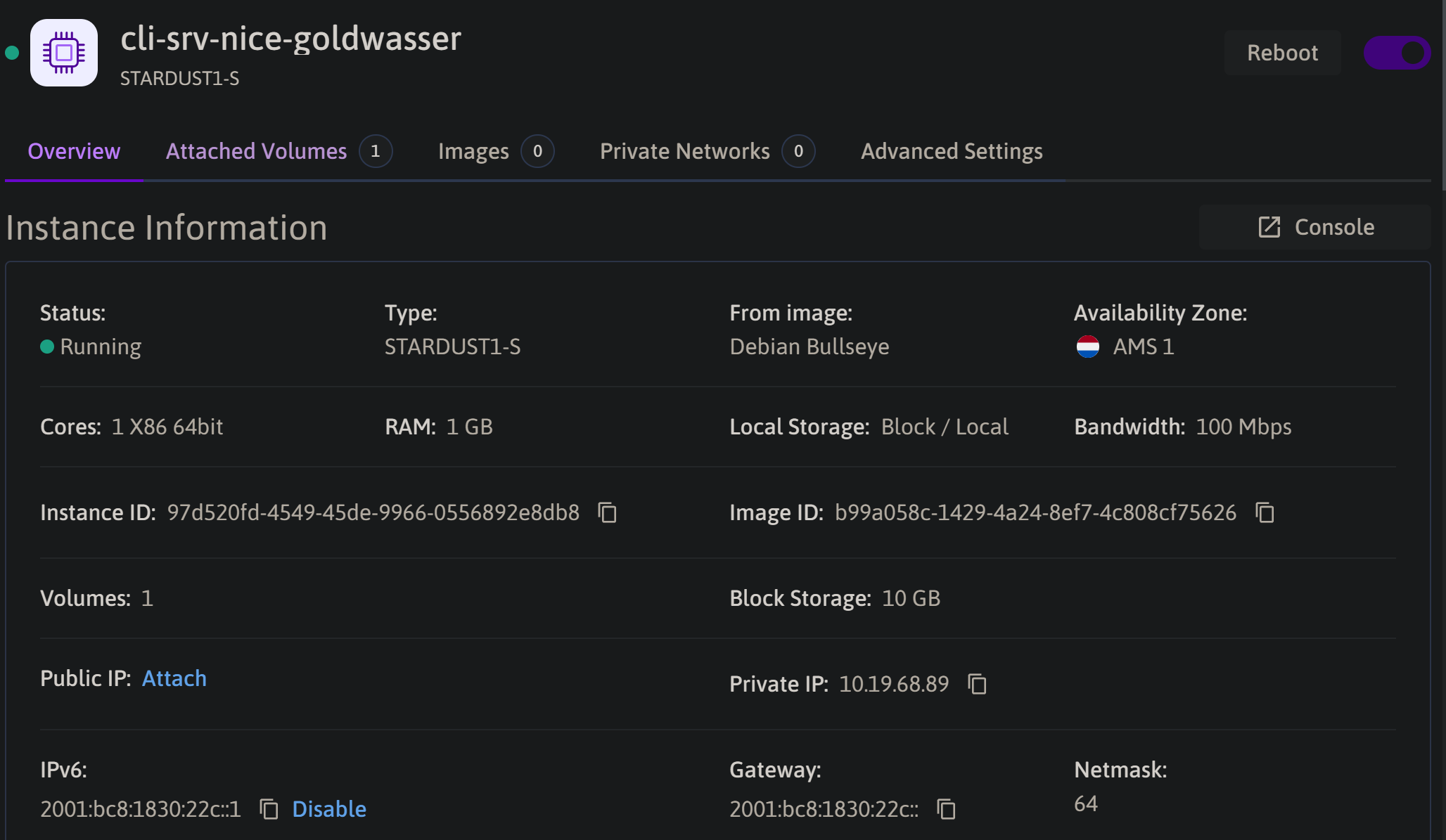Screen dimensions: 1446x840
Task: Copy the Instance ID to clipboard
Action: click(607, 512)
